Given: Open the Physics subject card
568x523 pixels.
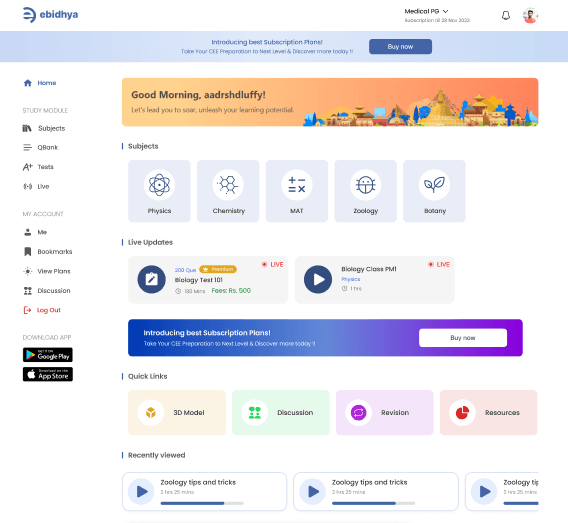Looking at the screenshot, I should point(159,191).
